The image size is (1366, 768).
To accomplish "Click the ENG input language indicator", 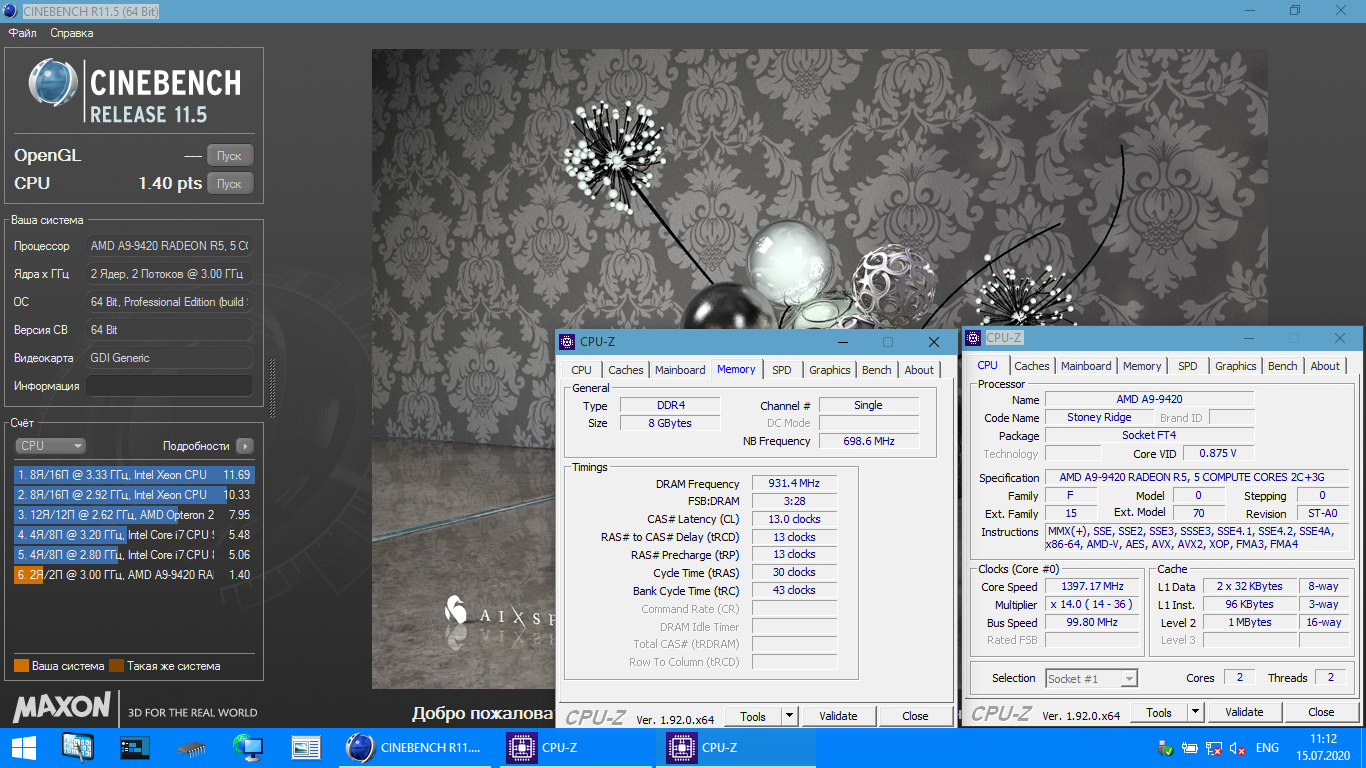I will point(1267,748).
